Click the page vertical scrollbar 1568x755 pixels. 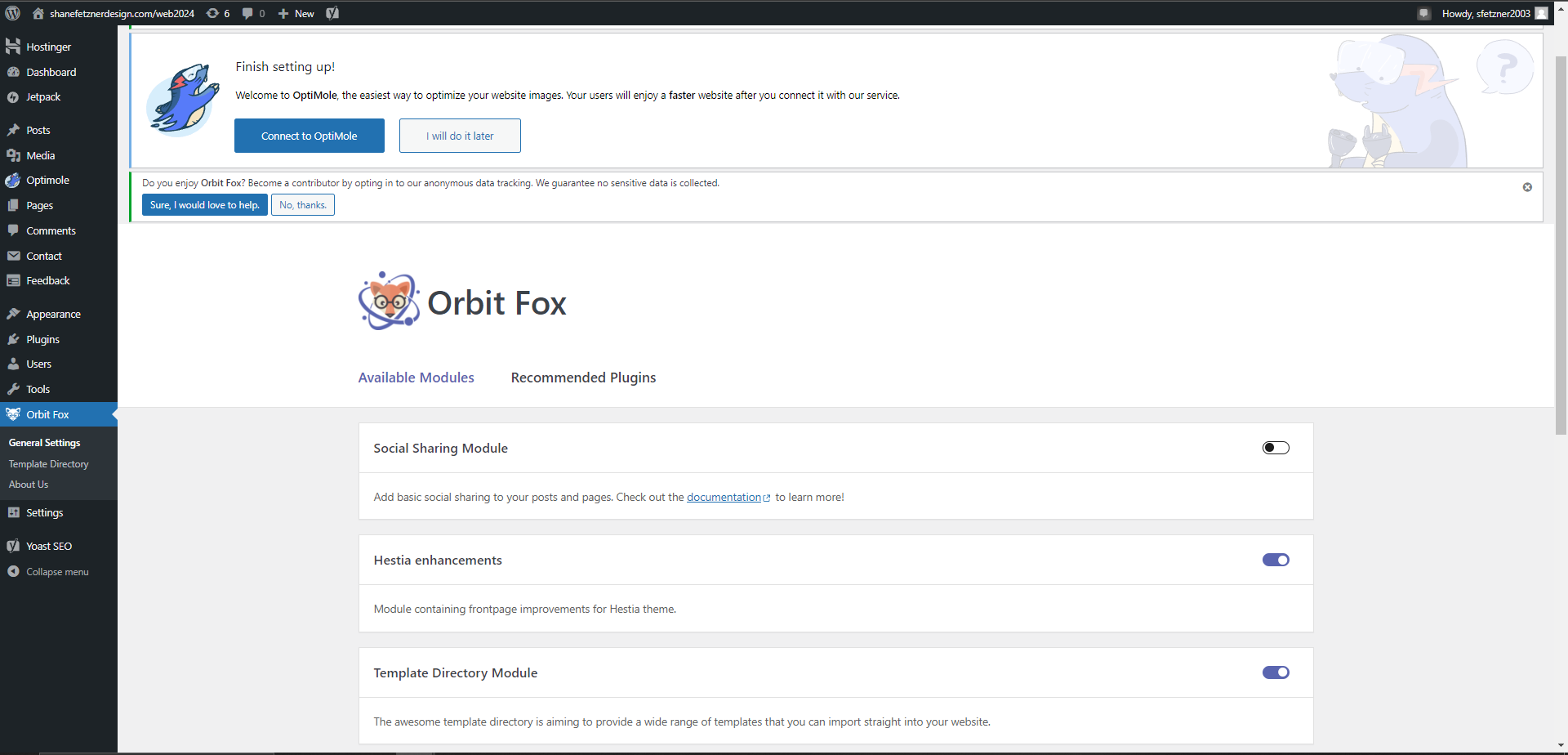click(x=1561, y=245)
